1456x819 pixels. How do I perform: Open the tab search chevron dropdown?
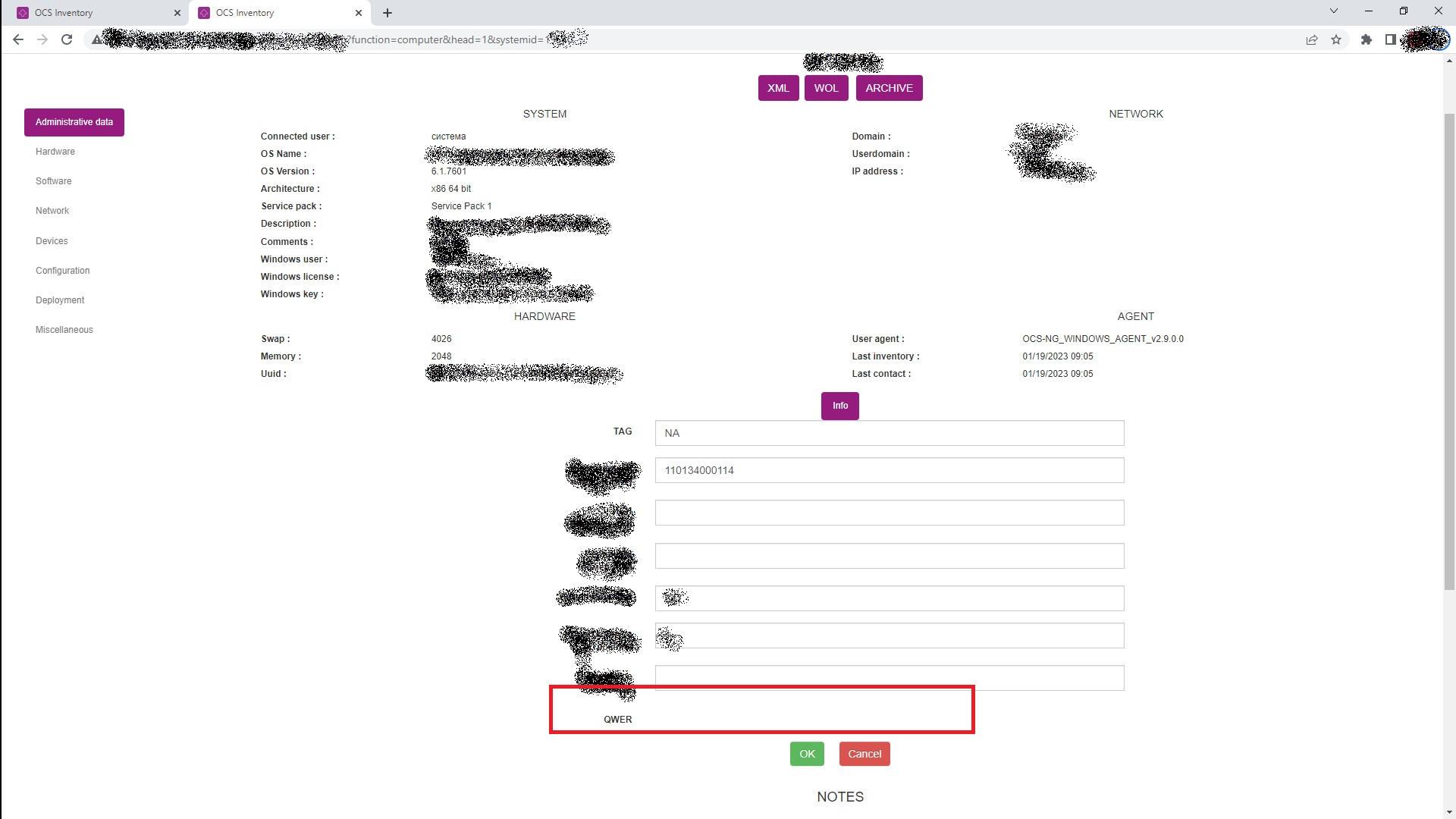[1333, 11]
